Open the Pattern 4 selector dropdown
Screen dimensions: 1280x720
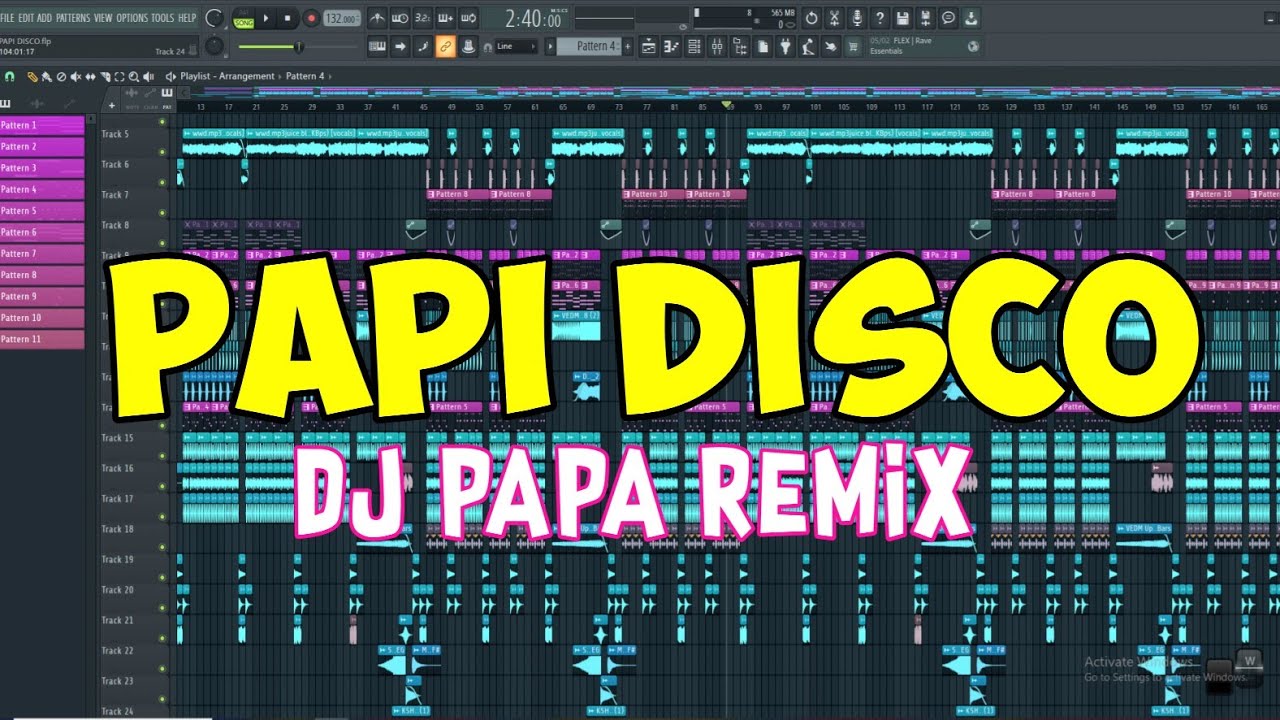(x=588, y=46)
